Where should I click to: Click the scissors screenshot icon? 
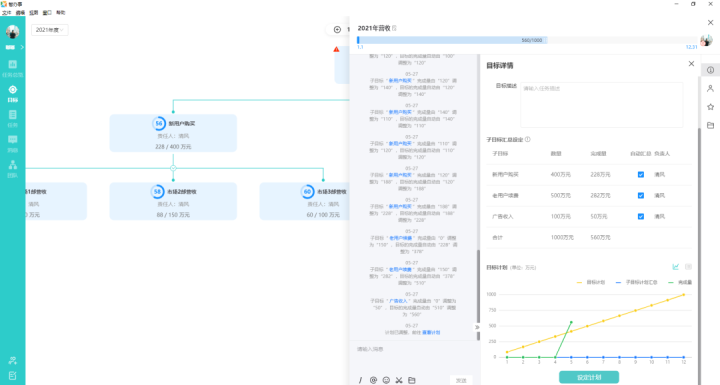click(x=399, y=380)
